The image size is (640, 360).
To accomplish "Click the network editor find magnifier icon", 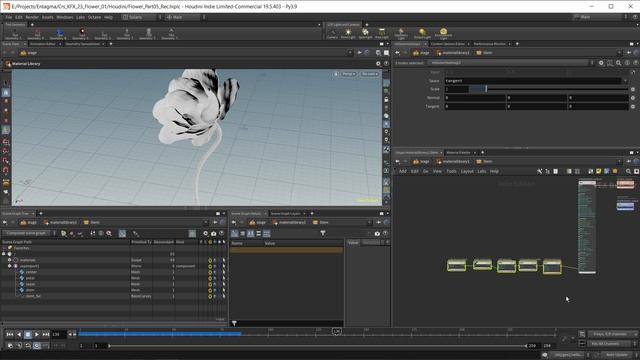I will click(x=629, y=171).
